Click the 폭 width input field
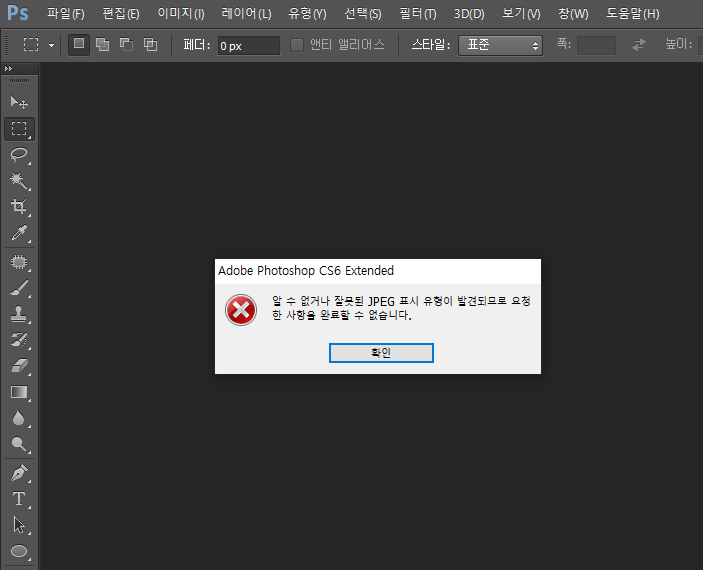The image size is (703, 570). pos(596,45)
